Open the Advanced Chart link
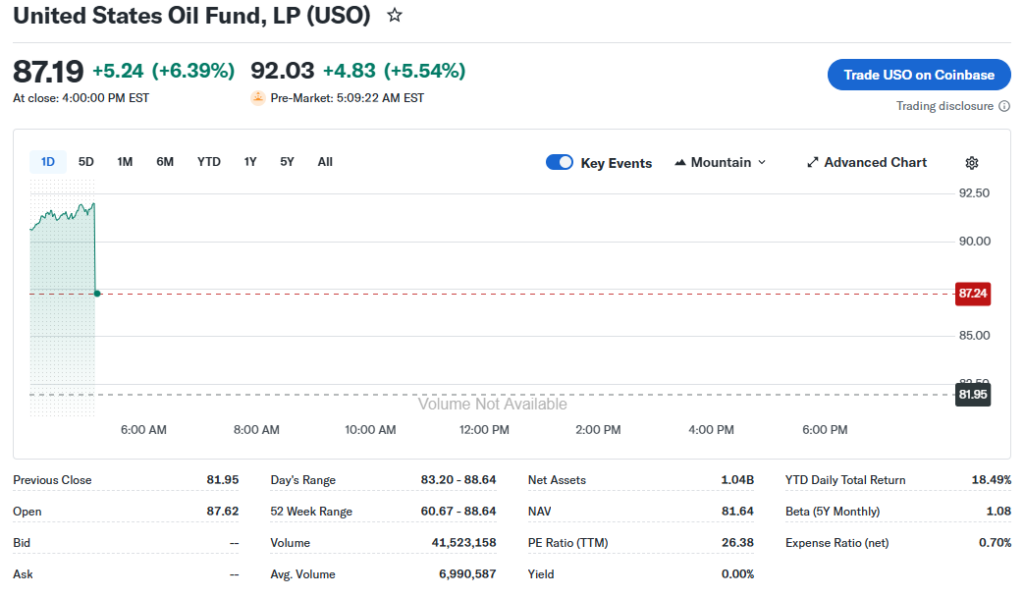This screenshot has height=597, width=1024. [x=875, y=163]
